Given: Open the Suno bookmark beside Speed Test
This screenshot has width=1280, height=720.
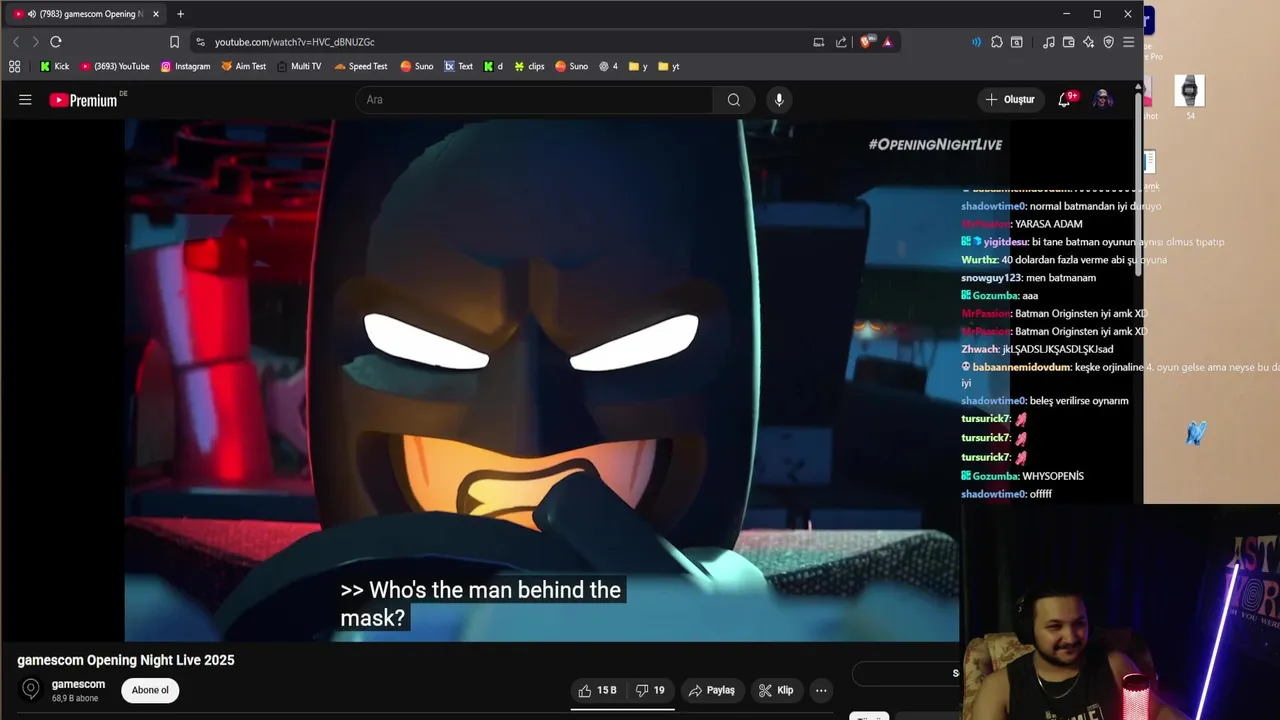Looking at the screenshot, I should click(x=417, y=66).
